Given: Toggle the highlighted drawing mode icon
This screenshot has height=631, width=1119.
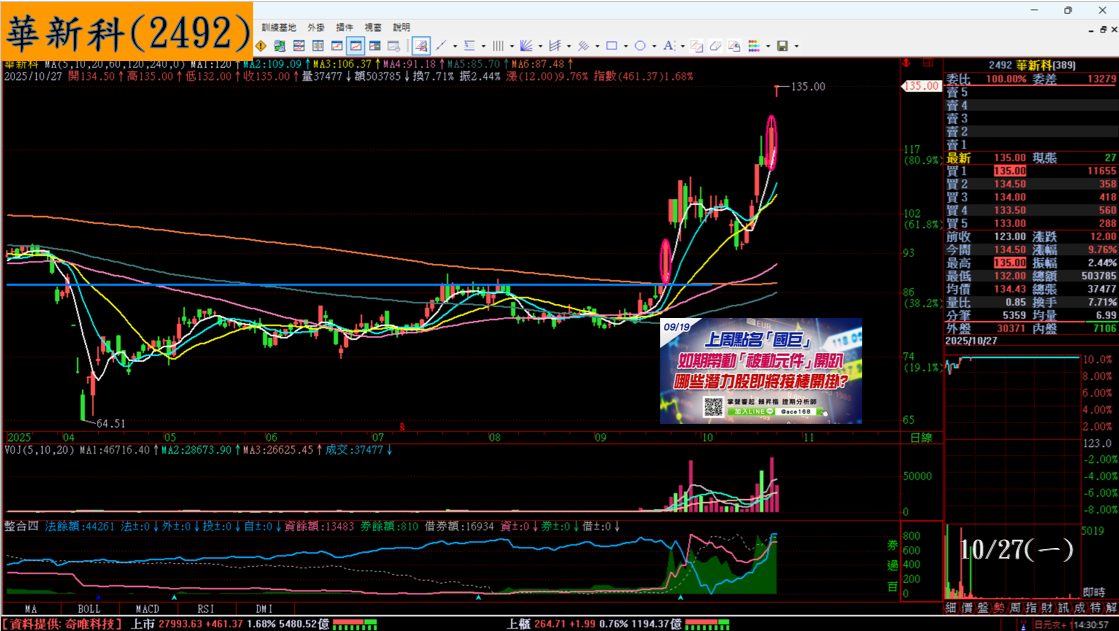Looking at the screenshot, I should tap(421, 46).
